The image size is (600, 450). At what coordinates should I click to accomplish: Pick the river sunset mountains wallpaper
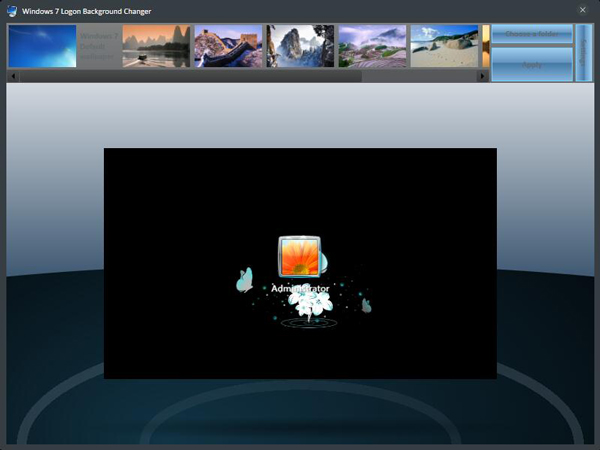[156, 46]
